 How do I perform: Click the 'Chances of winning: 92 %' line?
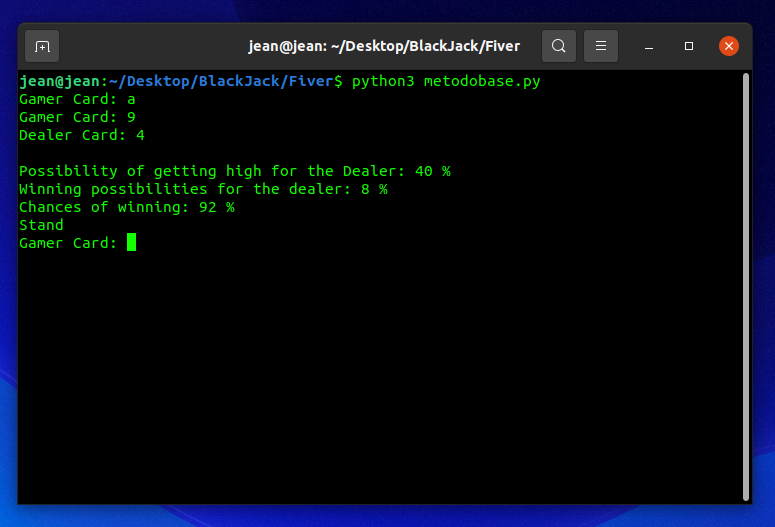(126, 207)
